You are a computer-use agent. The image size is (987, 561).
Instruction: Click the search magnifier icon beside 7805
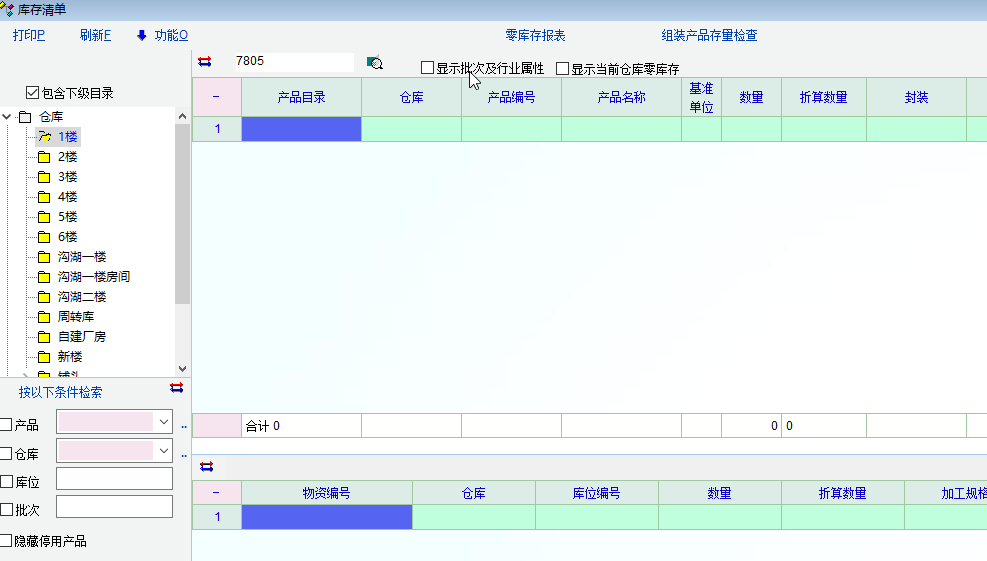(x=375, y=62)
